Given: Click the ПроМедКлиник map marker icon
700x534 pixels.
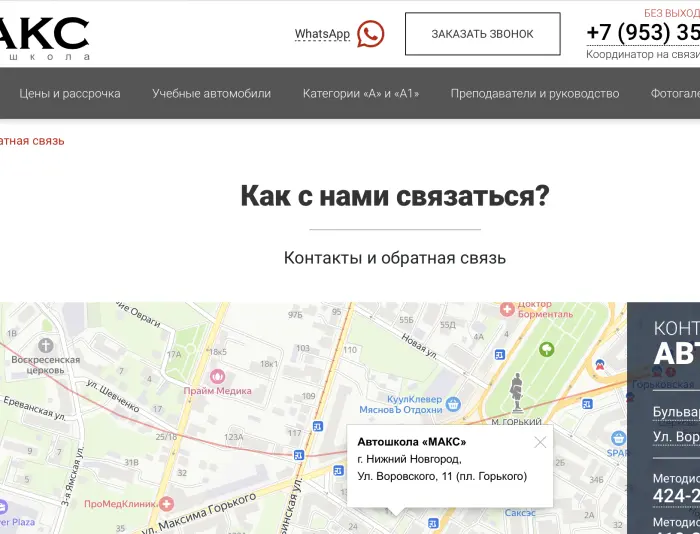Looking at the screenshot, I should [167, 504].
